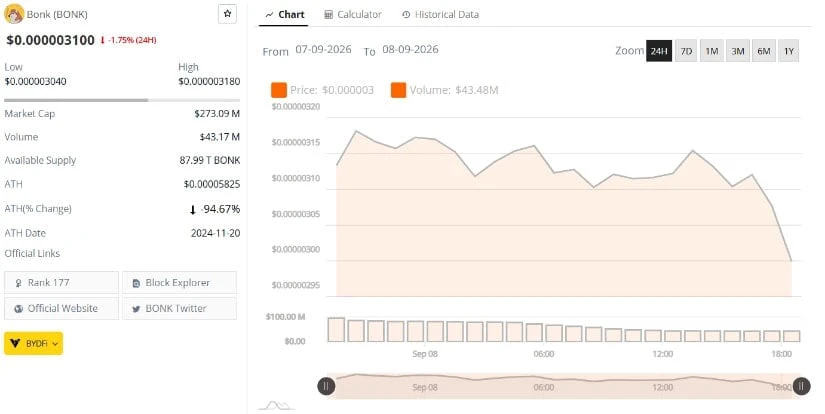This screenshot has width=825, height=414.
Task: Click the Zoom label
Action: 629,51
